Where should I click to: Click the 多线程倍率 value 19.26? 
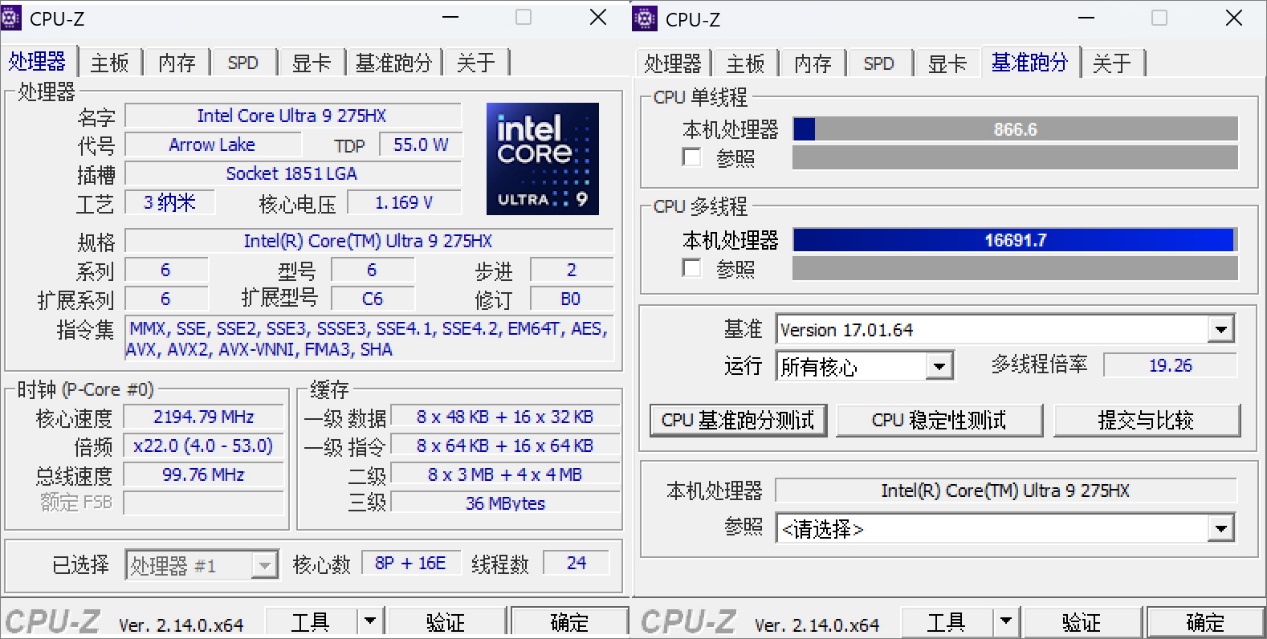tap(1170, 366)
